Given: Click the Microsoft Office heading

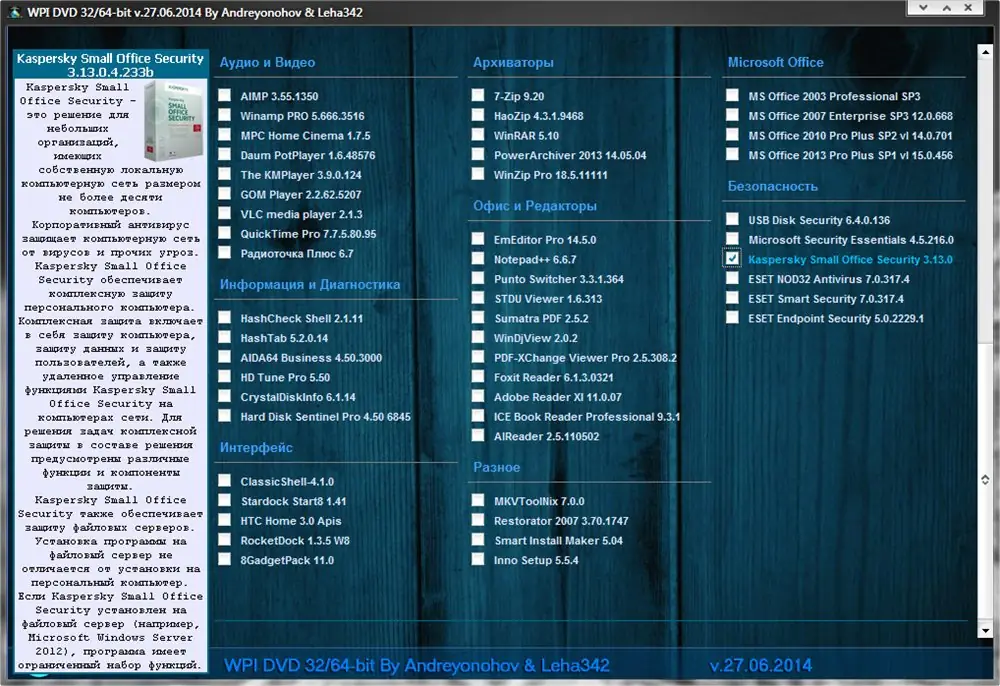Looking at the screenshot, I should coord(776,62).
